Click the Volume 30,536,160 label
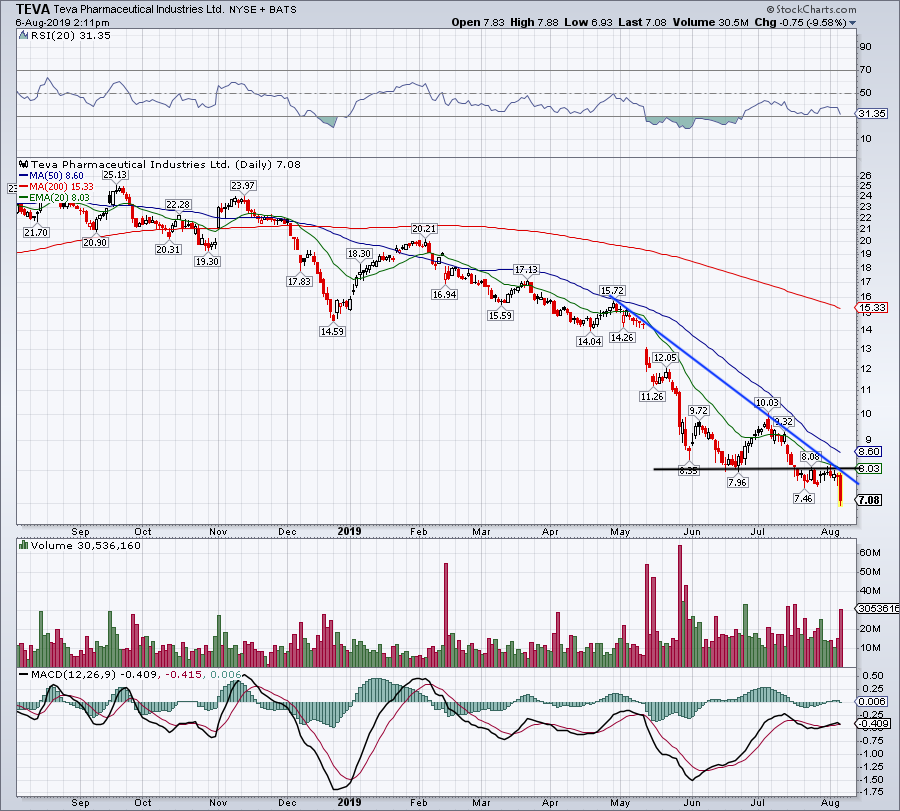 86,545
